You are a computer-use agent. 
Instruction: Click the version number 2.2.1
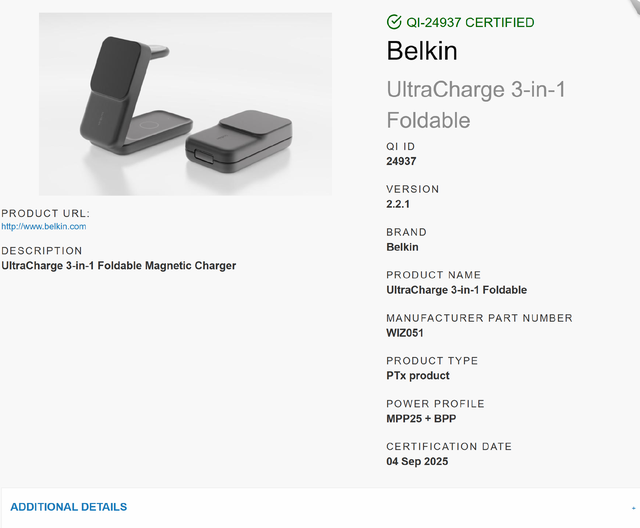398,204
